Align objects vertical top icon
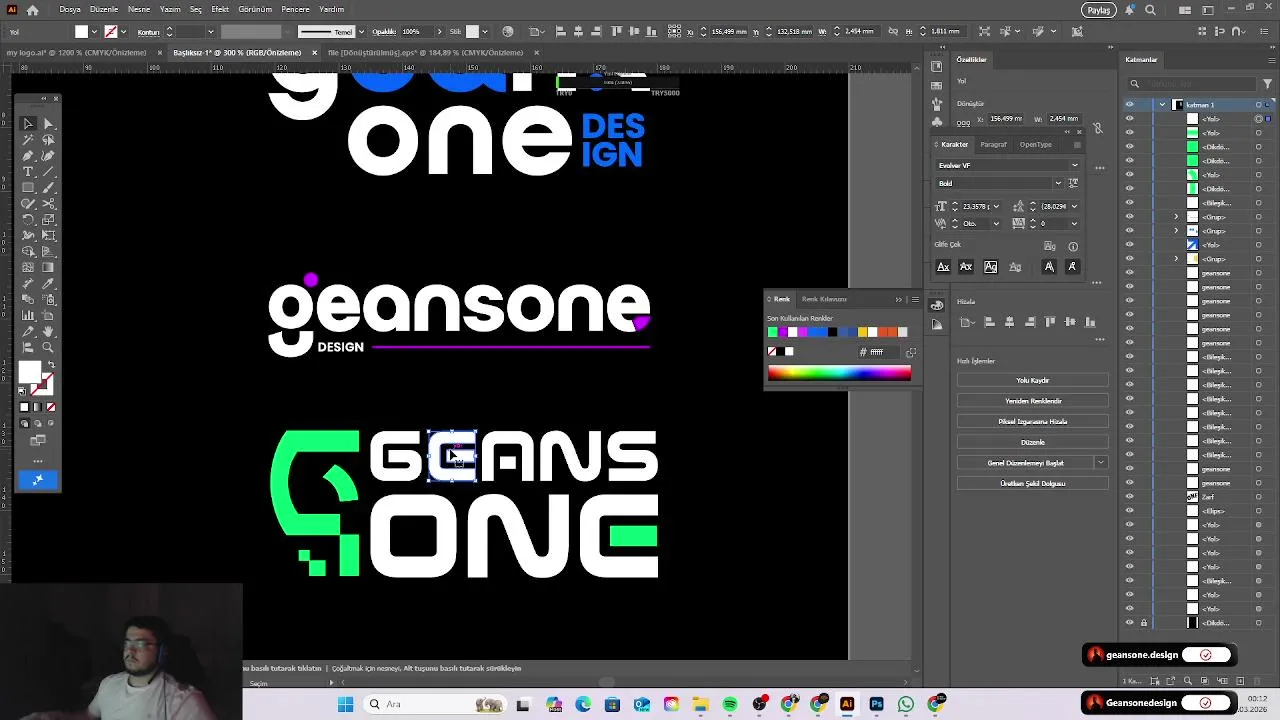The image size is (1280, 720). [x=1050, y=322]
